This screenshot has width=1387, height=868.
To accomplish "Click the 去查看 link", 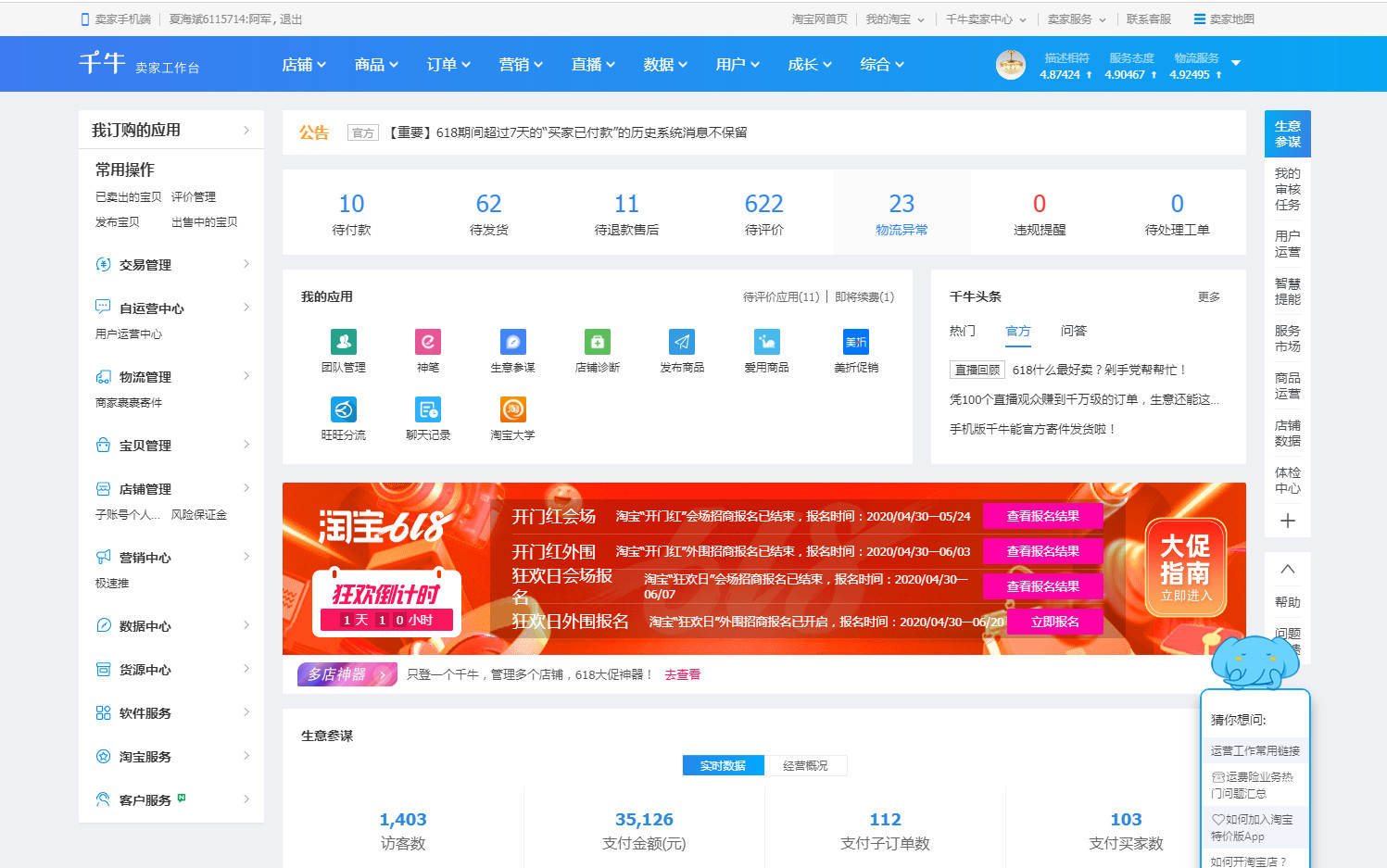I will (x=682, y=674).
